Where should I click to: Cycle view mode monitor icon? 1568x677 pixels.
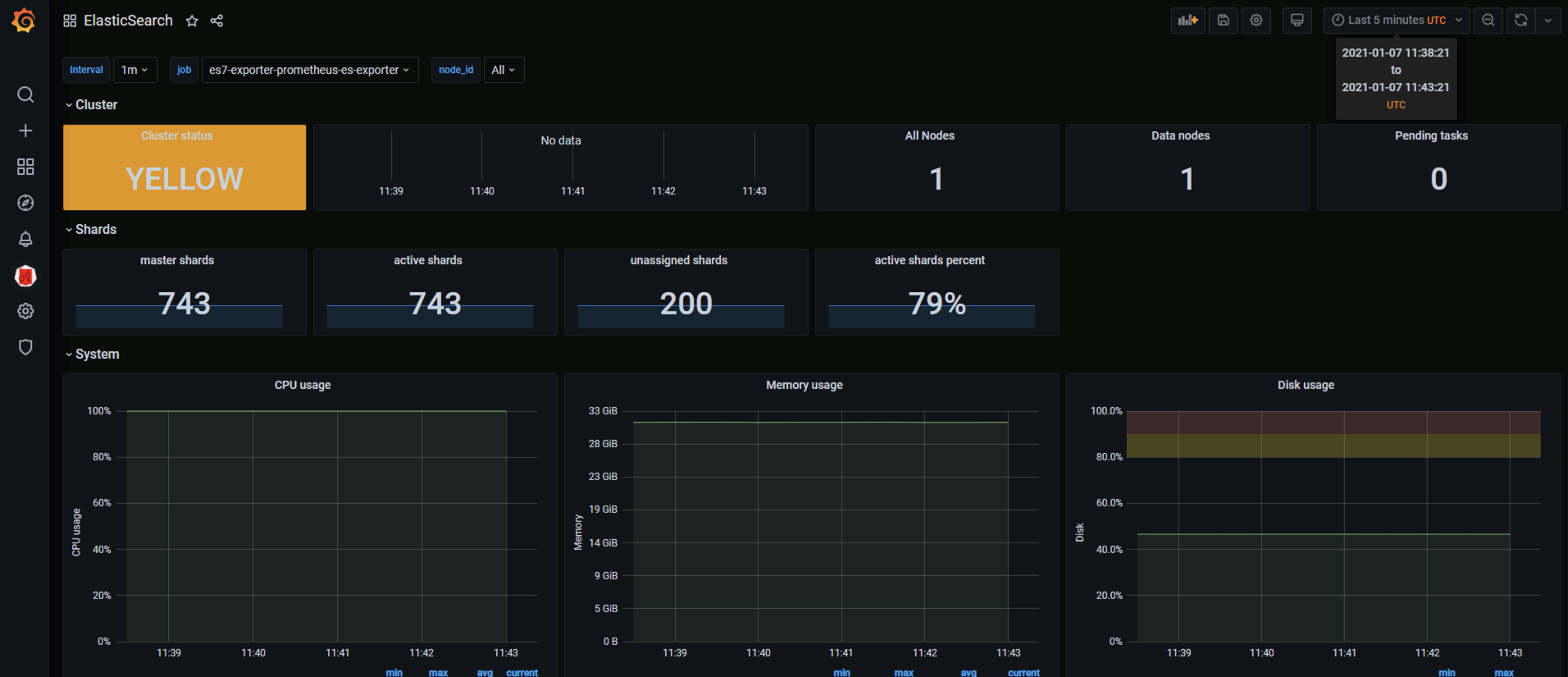pyautogui.click(x=1297, y=21)
